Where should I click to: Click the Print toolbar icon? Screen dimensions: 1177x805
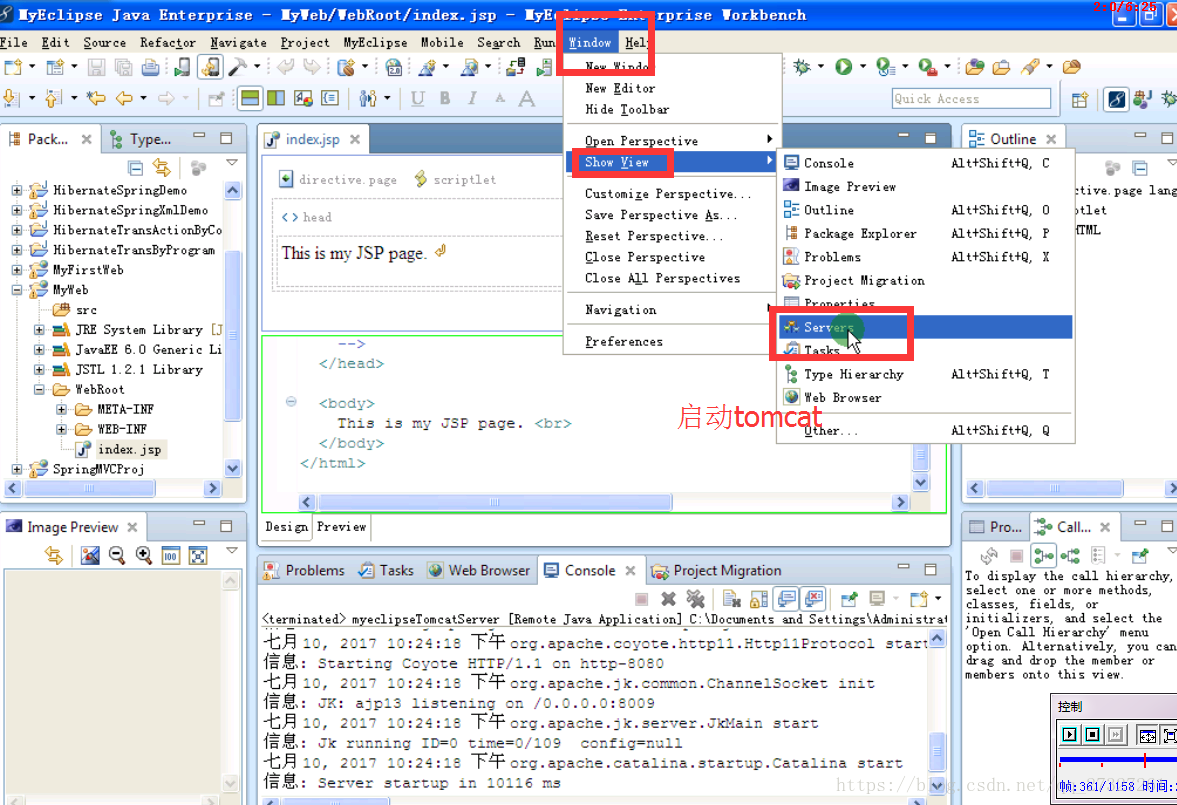pos(150,68)
